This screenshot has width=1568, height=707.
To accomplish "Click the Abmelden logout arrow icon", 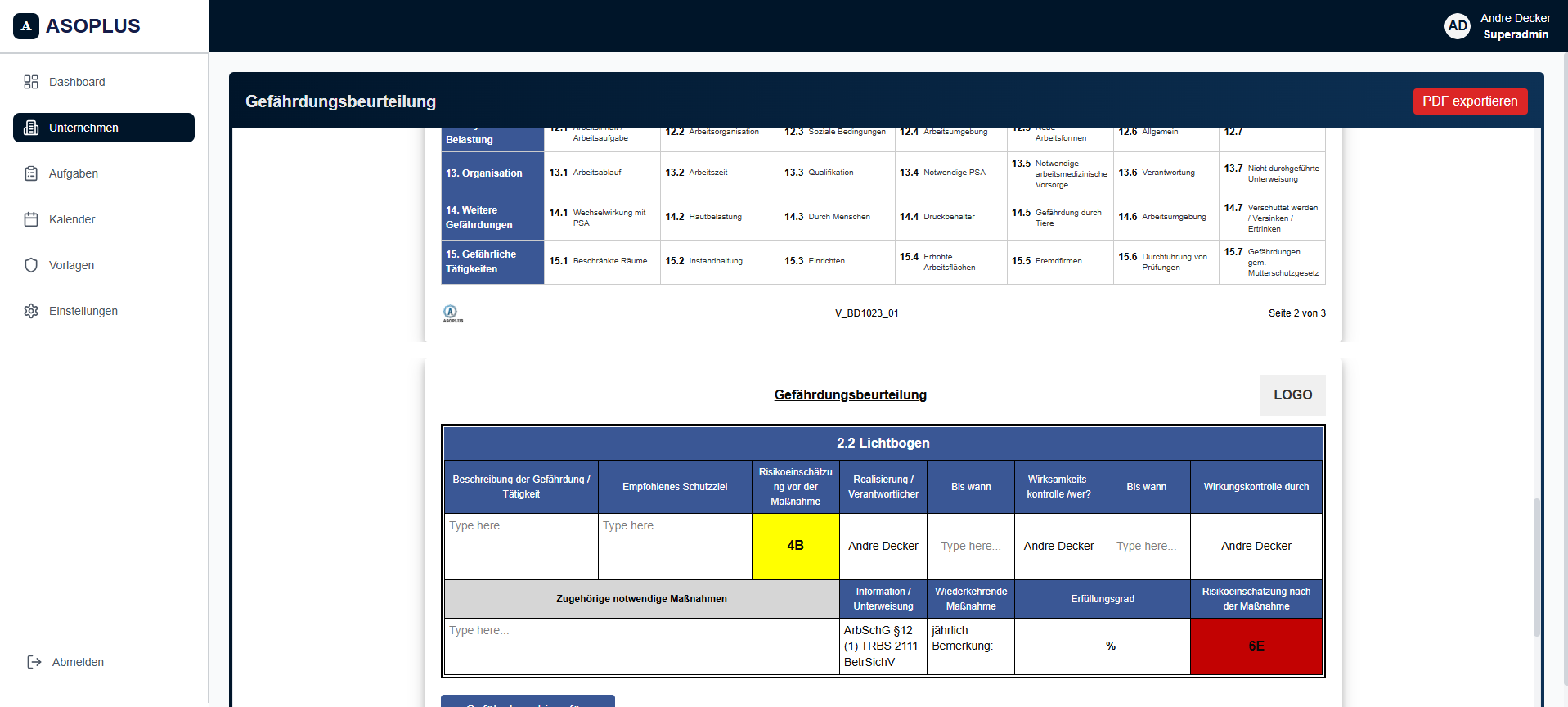I will pos(34,662).
